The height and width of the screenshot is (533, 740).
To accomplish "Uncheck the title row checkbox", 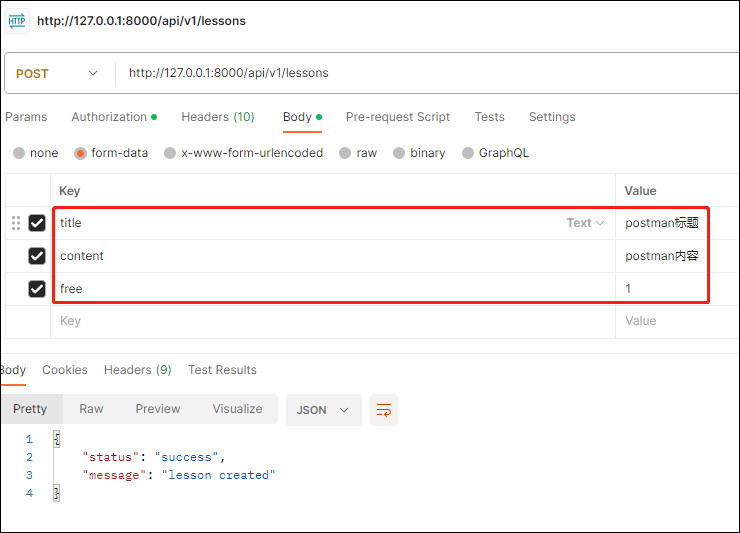I will point(37,223).
